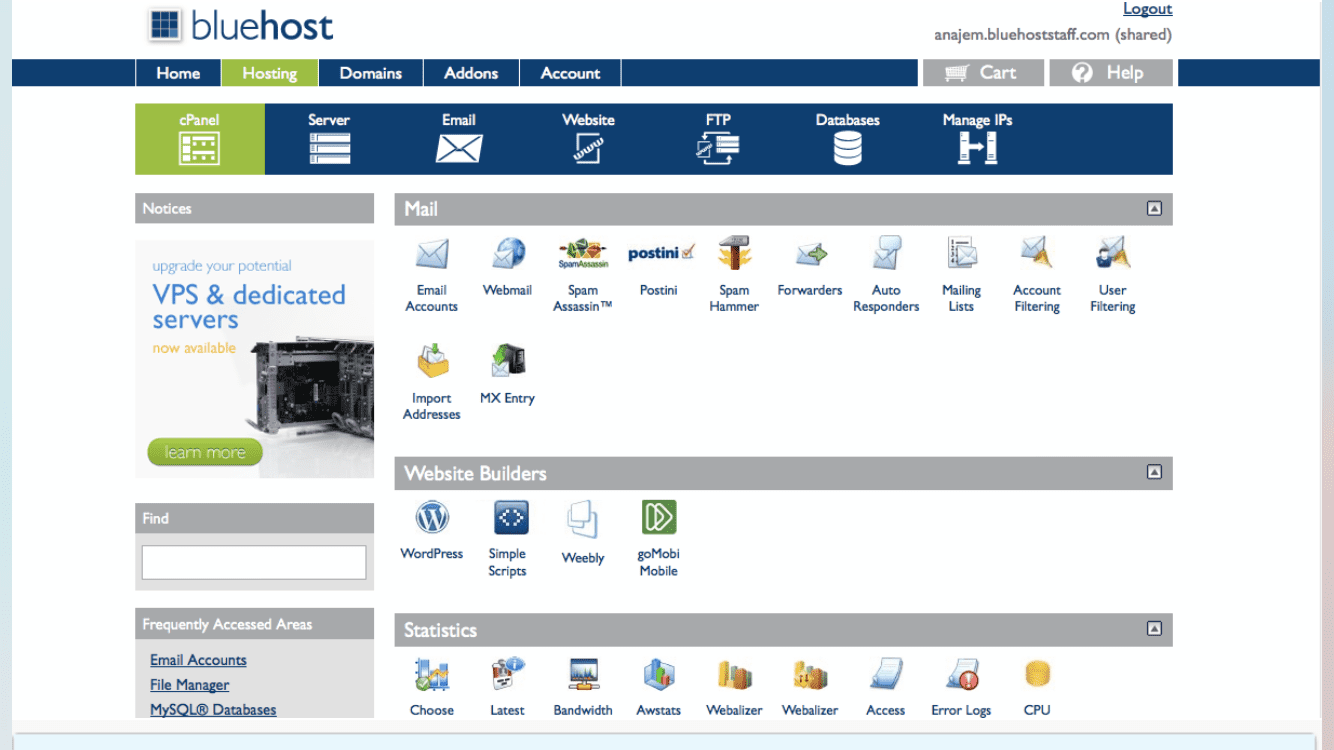The width and height of the screenshot is (1334, 750).
Task: Click the VPS & dedicated servers banner image
Action: pyautogui.click(x=255, y=359)
